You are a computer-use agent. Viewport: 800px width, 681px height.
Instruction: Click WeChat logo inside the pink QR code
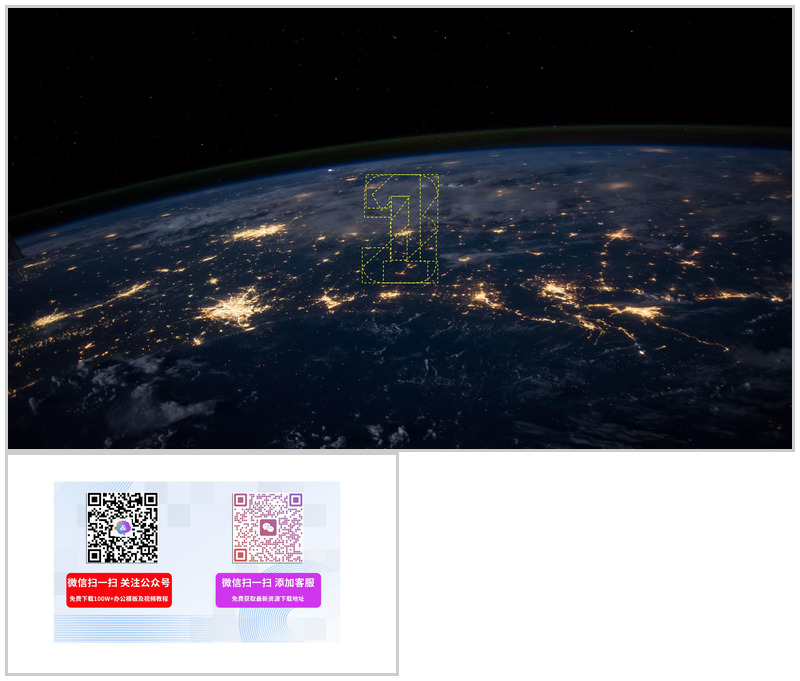click(x=268, y=527)
